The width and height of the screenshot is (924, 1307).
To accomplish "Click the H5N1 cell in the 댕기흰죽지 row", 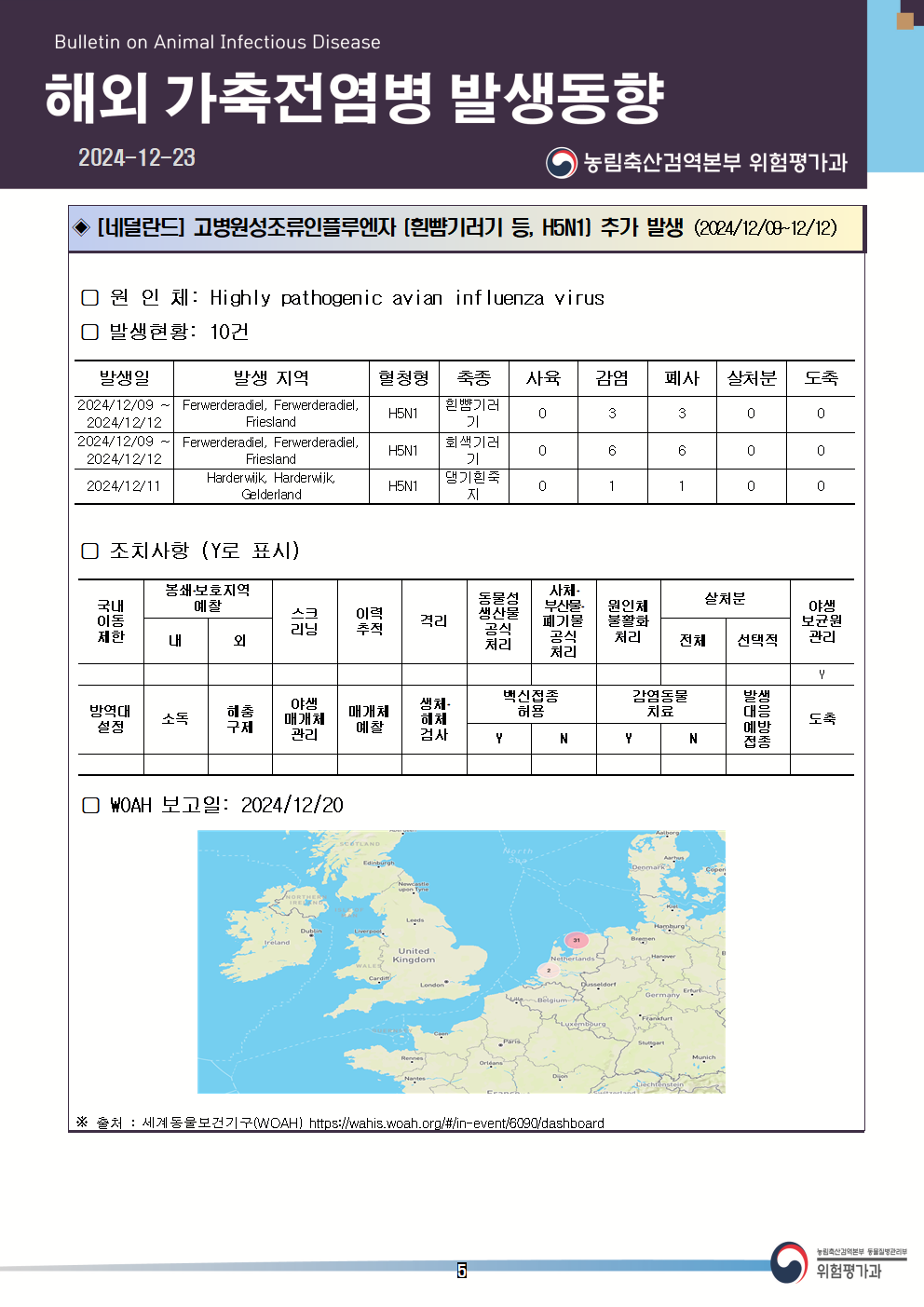I will (403, 486).
